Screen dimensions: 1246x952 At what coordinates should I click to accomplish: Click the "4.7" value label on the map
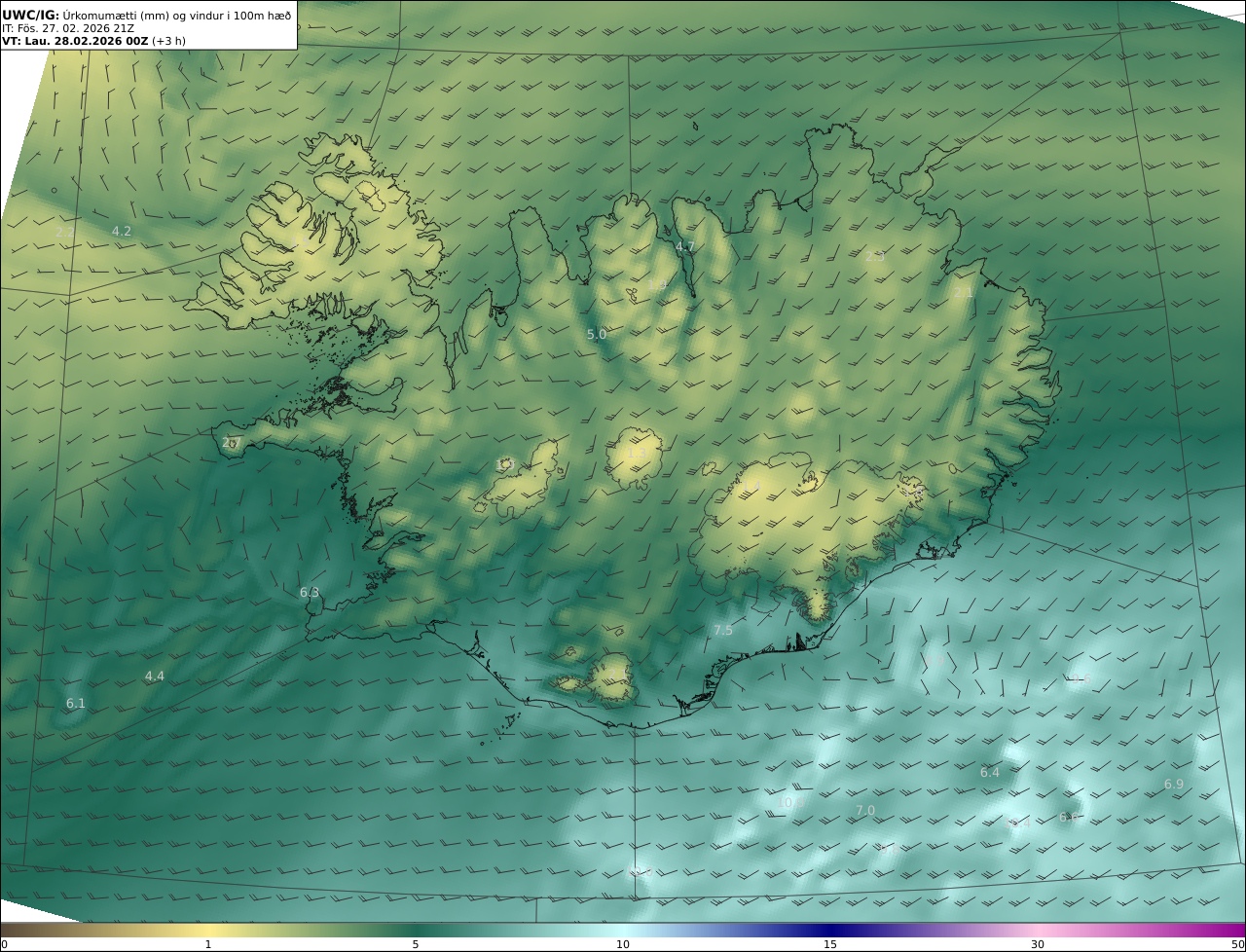pyautogui.click(x=685, y=246)
